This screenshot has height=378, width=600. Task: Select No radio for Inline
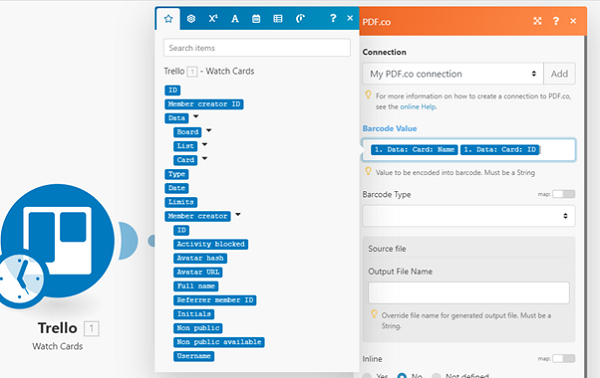point(402,376)
